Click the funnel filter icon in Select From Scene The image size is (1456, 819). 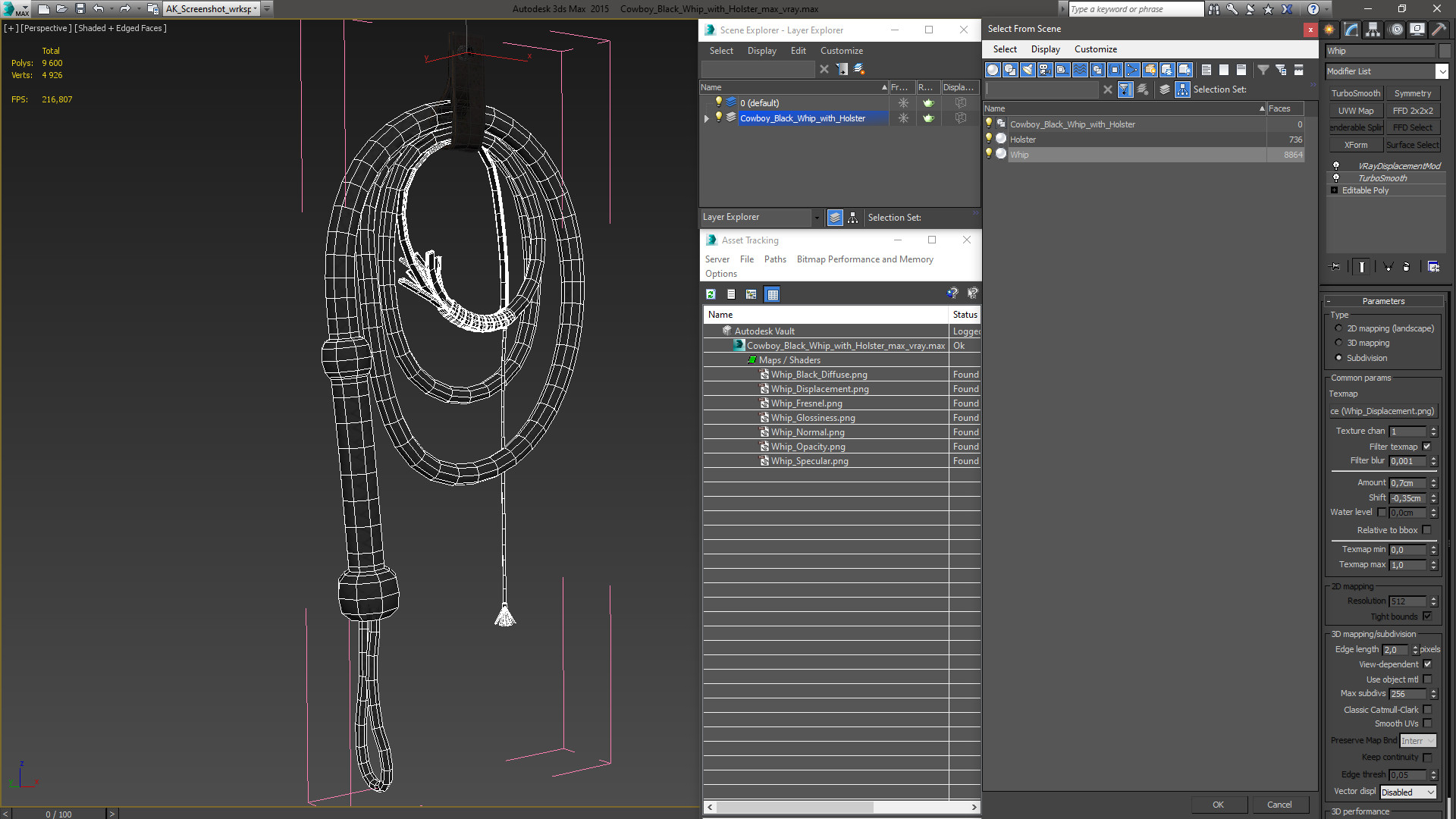click(x=1263, y=70)
